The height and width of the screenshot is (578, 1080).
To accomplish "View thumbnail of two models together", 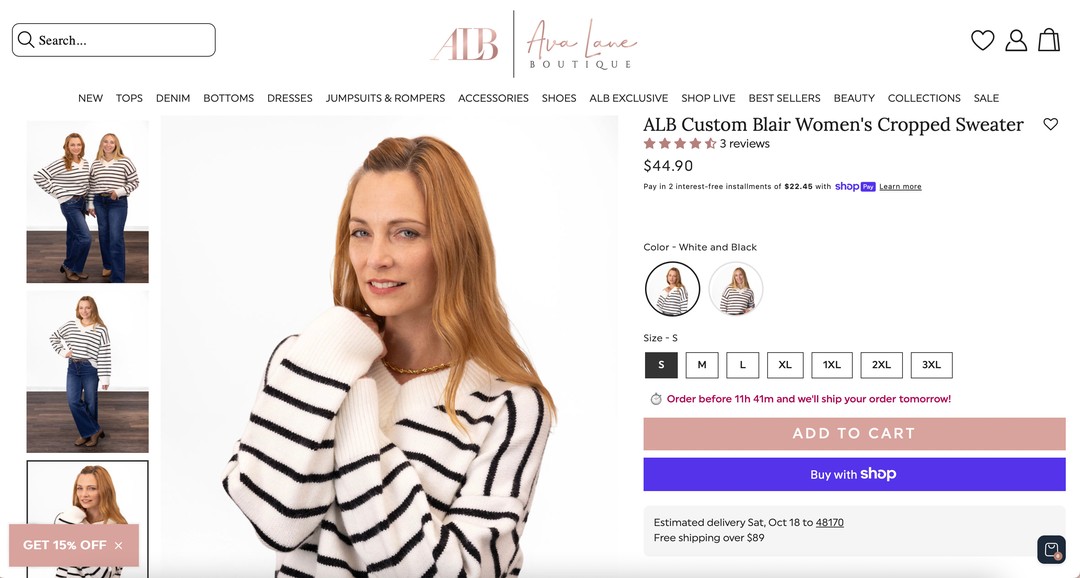I will click(x=87, y=202).
